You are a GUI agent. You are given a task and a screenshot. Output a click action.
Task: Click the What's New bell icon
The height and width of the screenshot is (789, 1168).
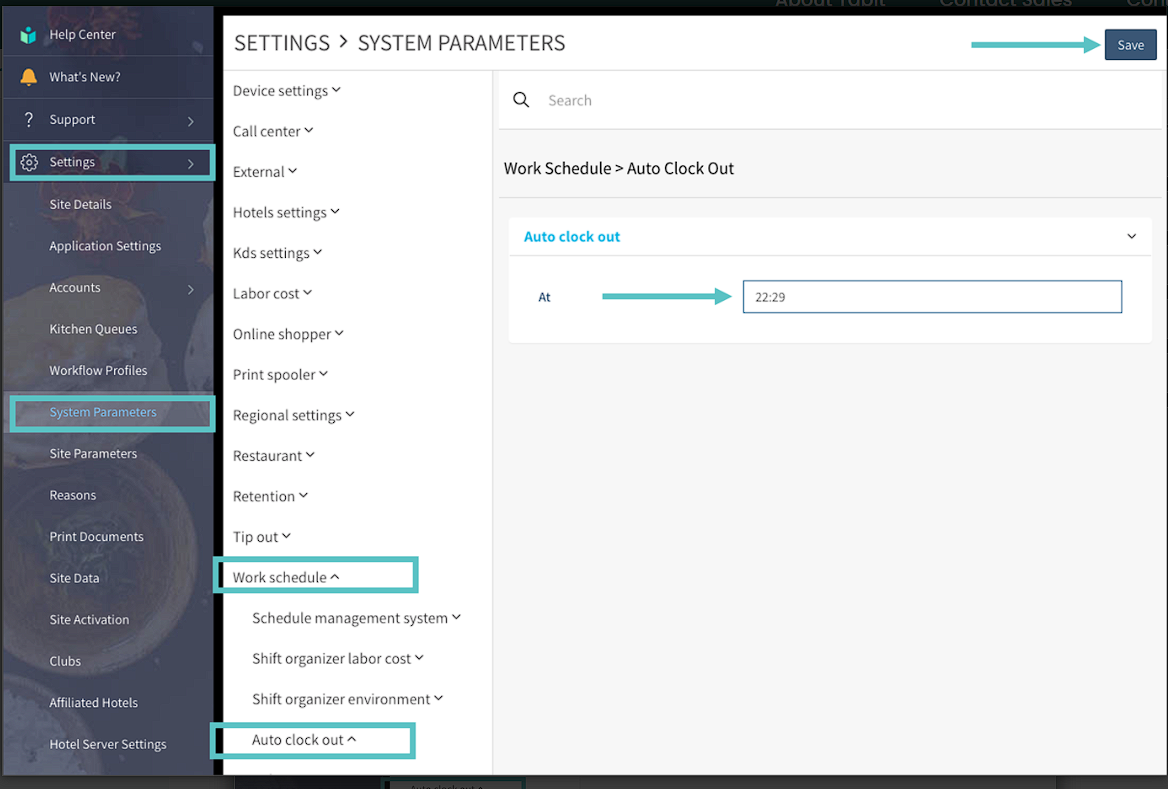pos(28,77)
